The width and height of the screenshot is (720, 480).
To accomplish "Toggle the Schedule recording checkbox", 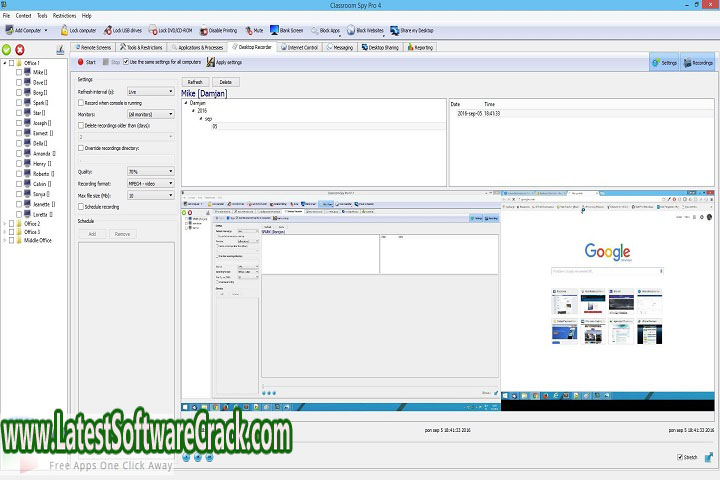I will point(81,206).
